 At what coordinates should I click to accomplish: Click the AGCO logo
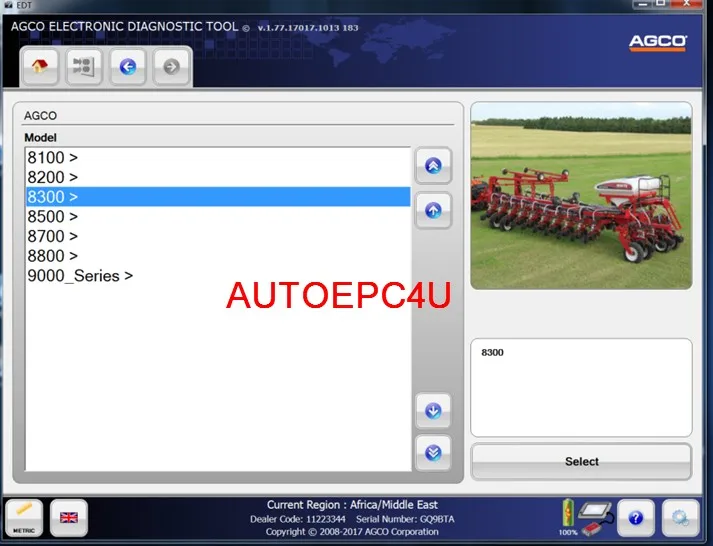pyautogui.click(x=658, y=43)
